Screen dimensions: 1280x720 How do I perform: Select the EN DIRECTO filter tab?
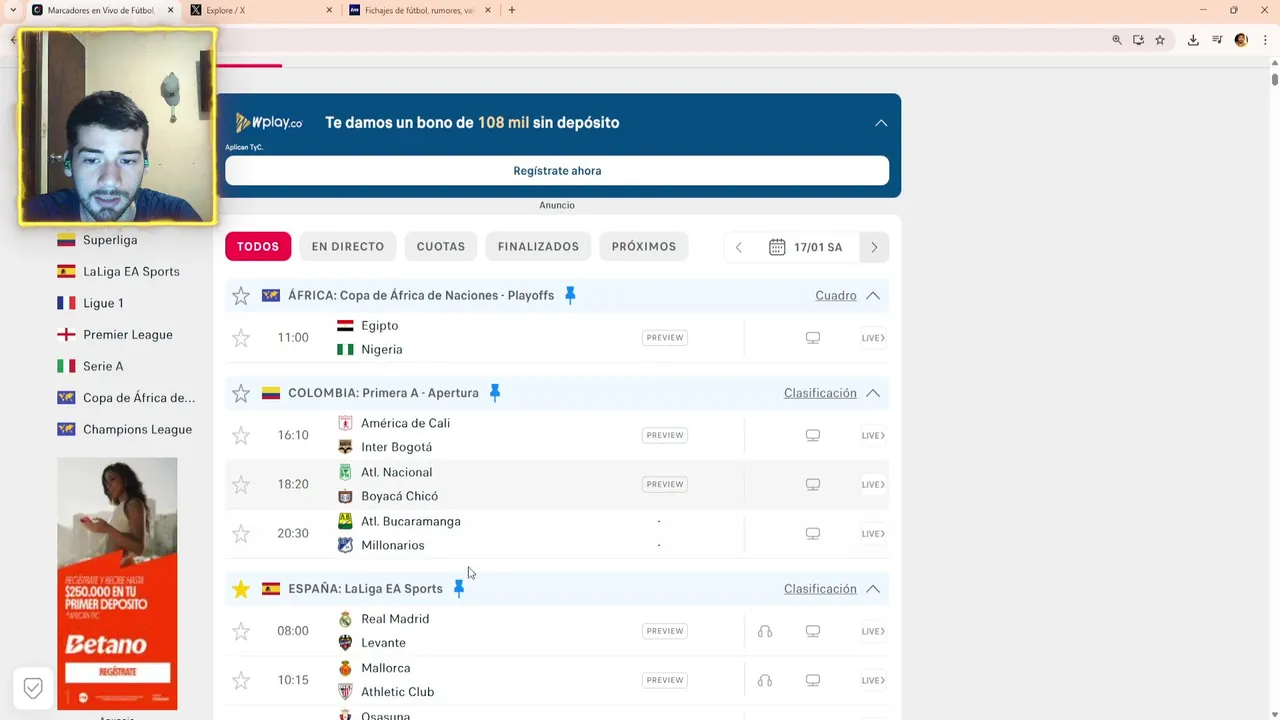348,246
